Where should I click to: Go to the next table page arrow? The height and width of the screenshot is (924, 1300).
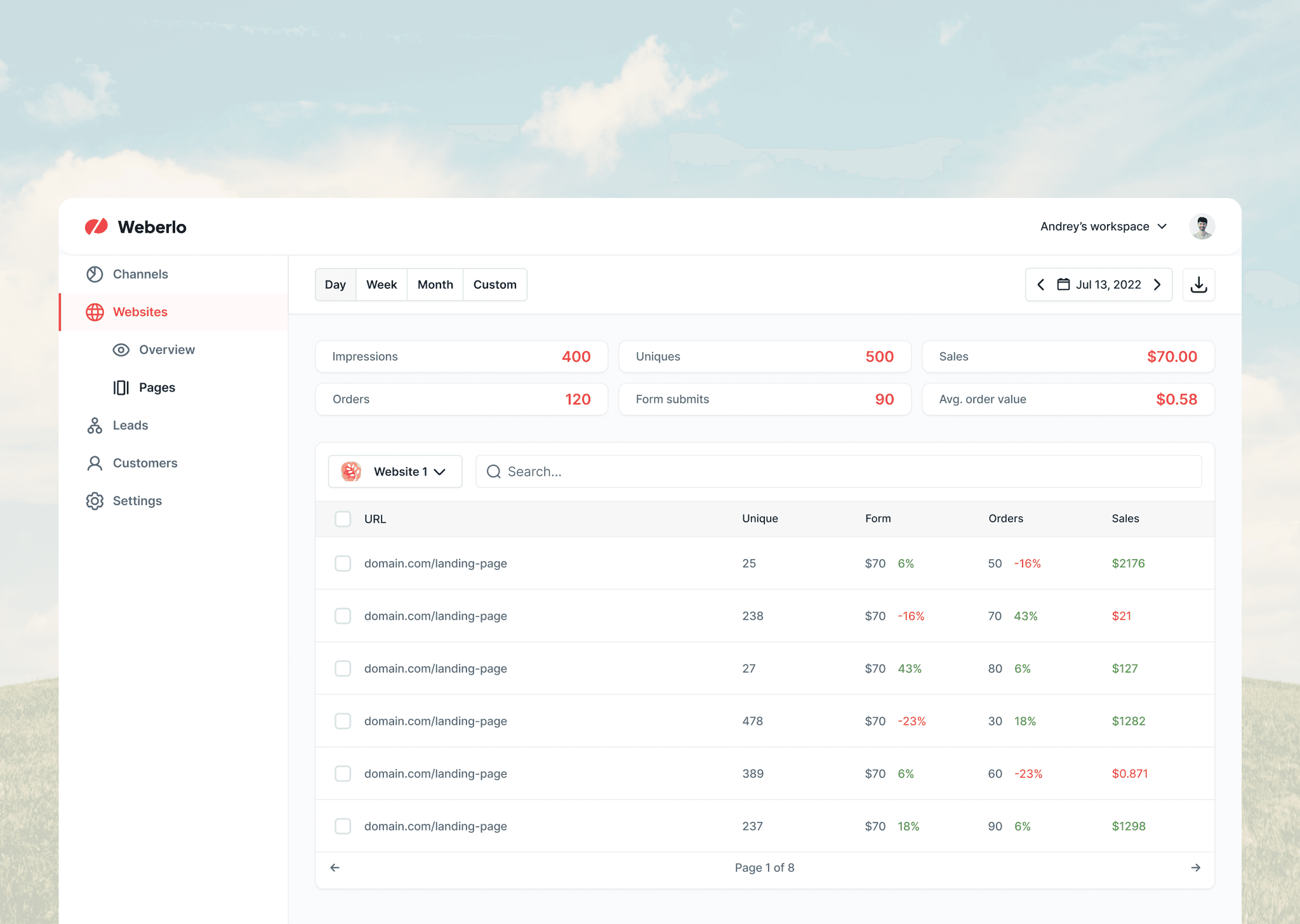coord(1195,868)
